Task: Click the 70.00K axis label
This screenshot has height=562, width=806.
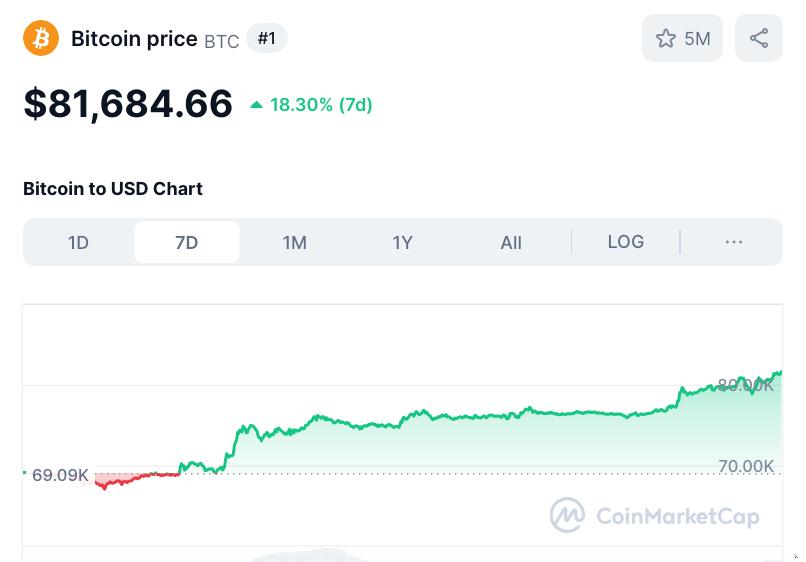Action: pos(746,466)
